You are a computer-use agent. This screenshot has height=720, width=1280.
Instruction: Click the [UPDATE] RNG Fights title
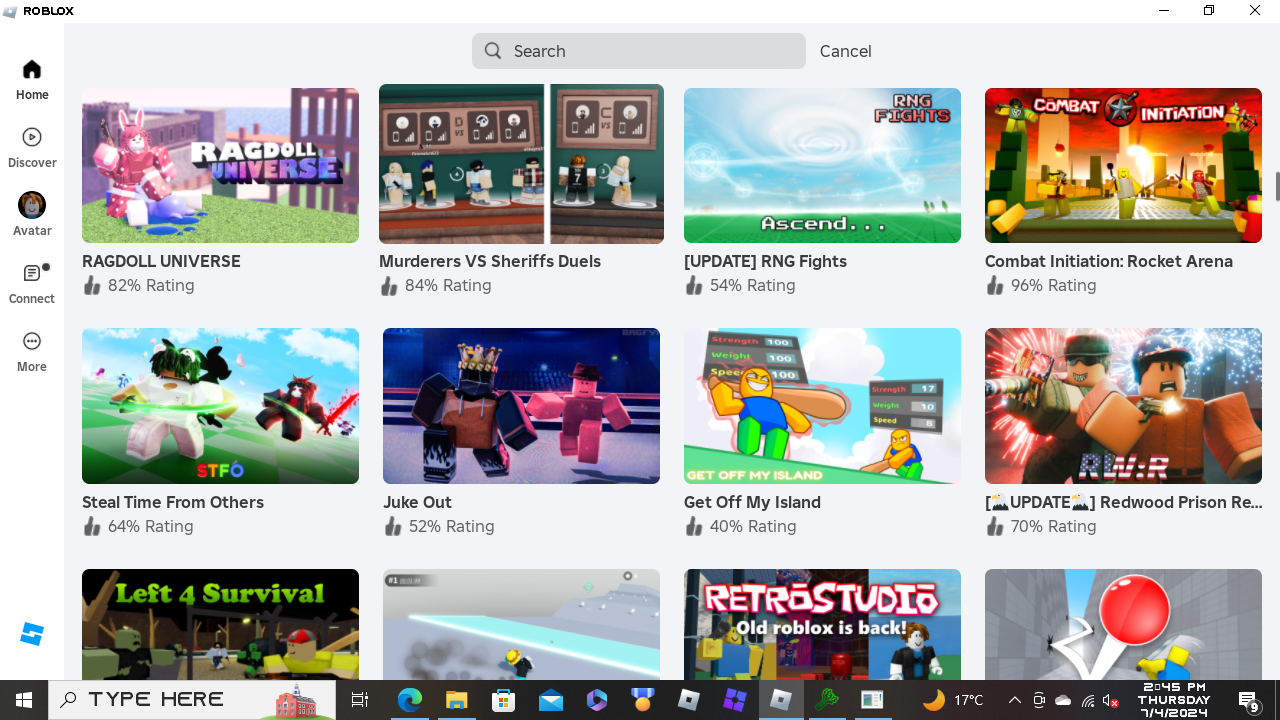[x=765, y=261]
